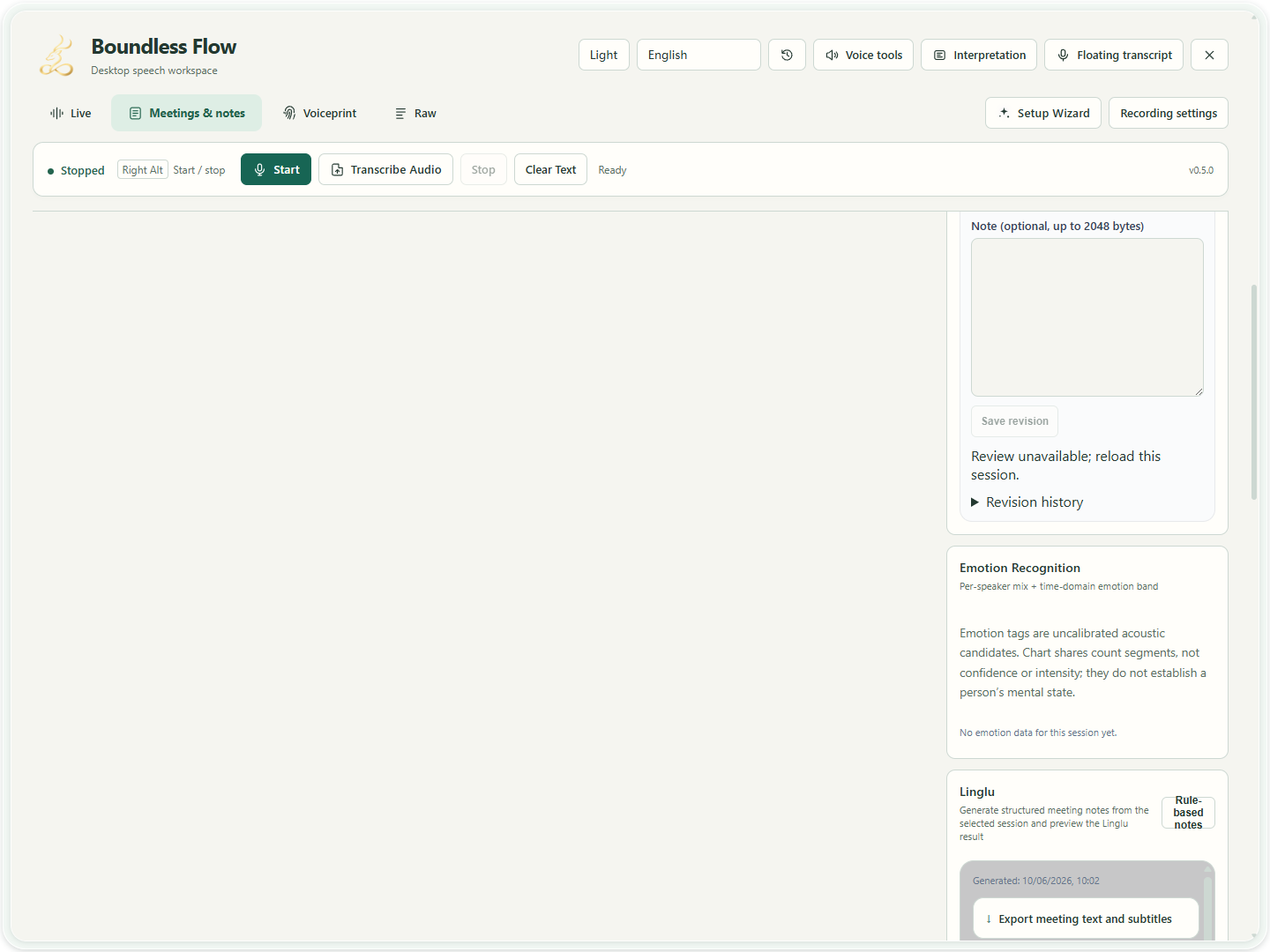Open Recording settings

[1169, 113]
